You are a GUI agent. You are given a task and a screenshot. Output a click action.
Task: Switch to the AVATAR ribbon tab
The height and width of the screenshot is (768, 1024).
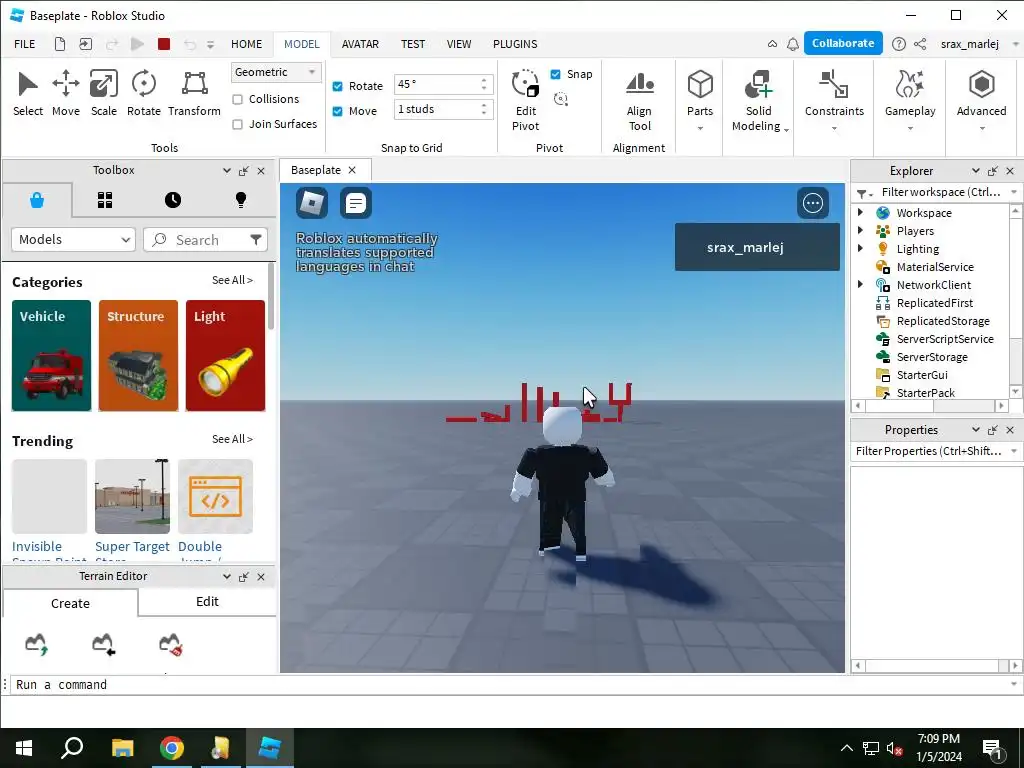point(360,44)
